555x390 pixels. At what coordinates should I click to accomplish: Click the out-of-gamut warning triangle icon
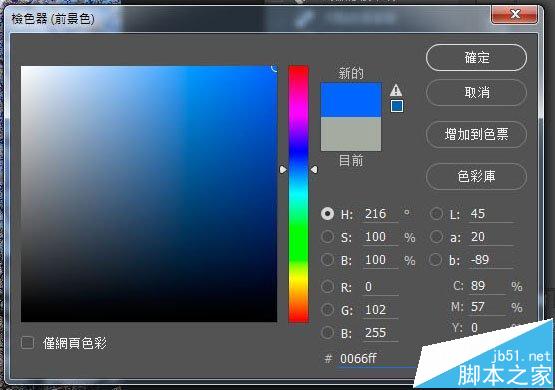tap(396, 90)
